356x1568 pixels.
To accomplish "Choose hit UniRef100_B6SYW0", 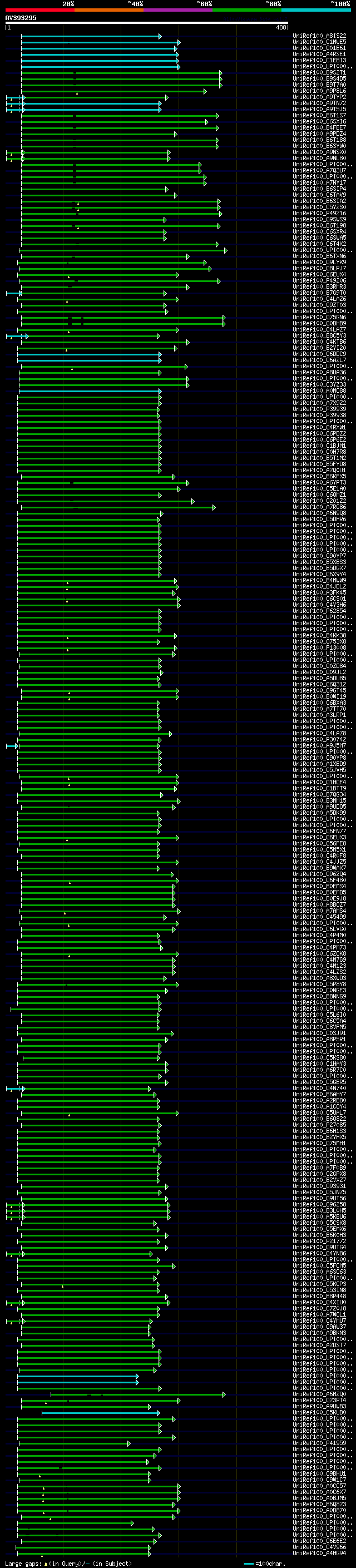I will click(319, 146).
